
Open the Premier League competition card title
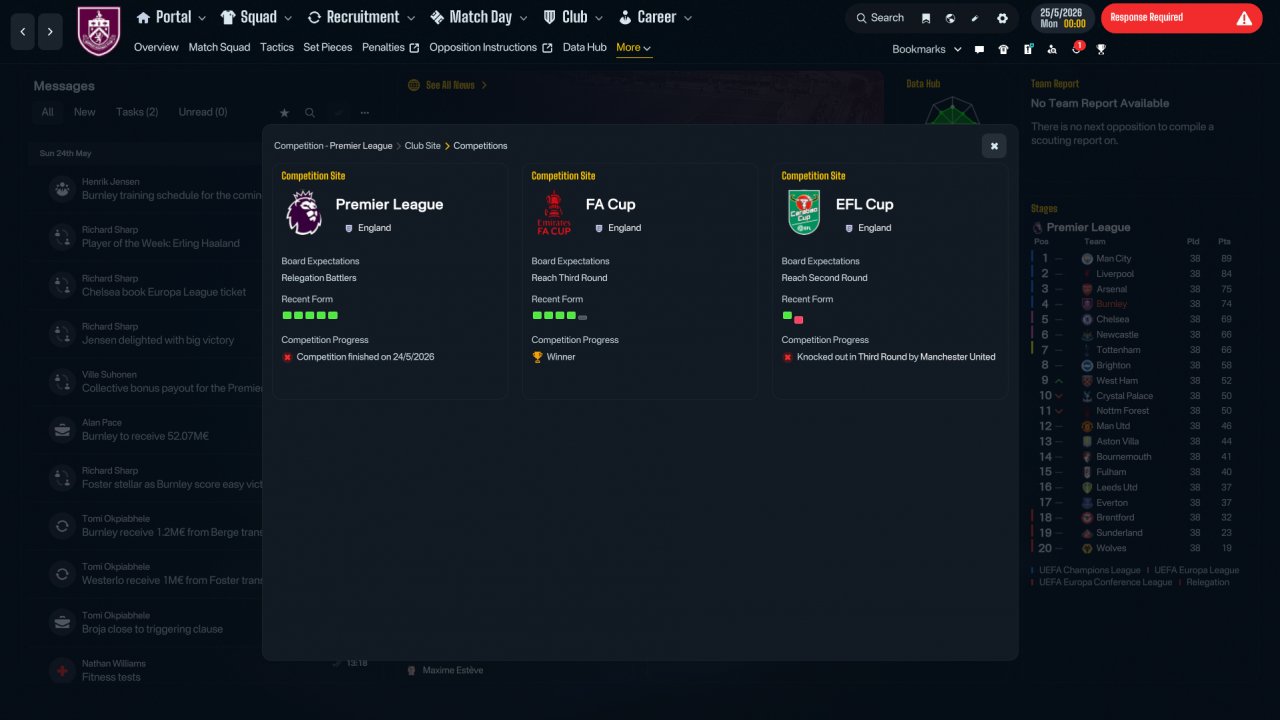click(389, 204)
